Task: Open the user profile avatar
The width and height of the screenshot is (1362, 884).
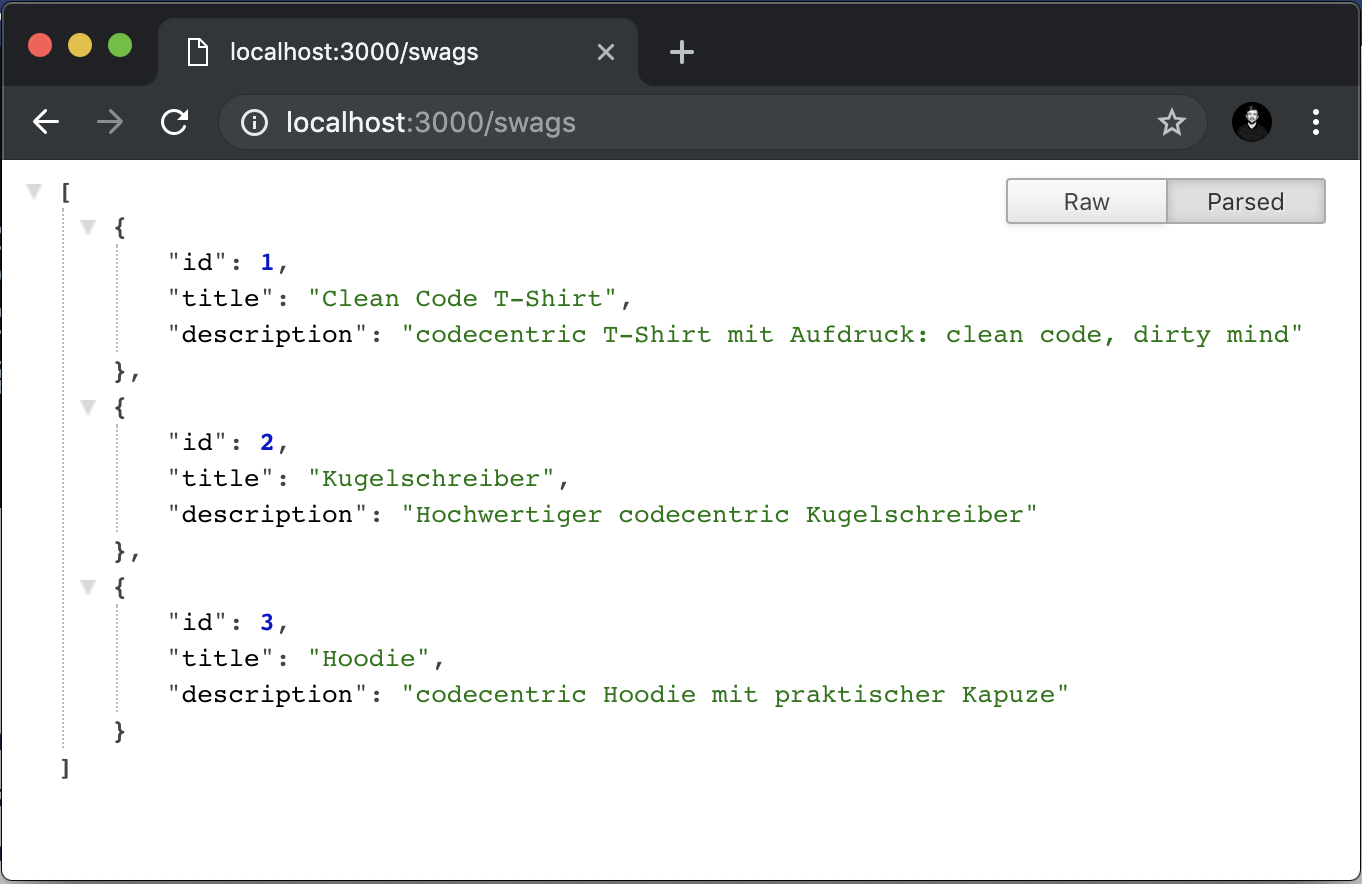Action: (1251, 122)
